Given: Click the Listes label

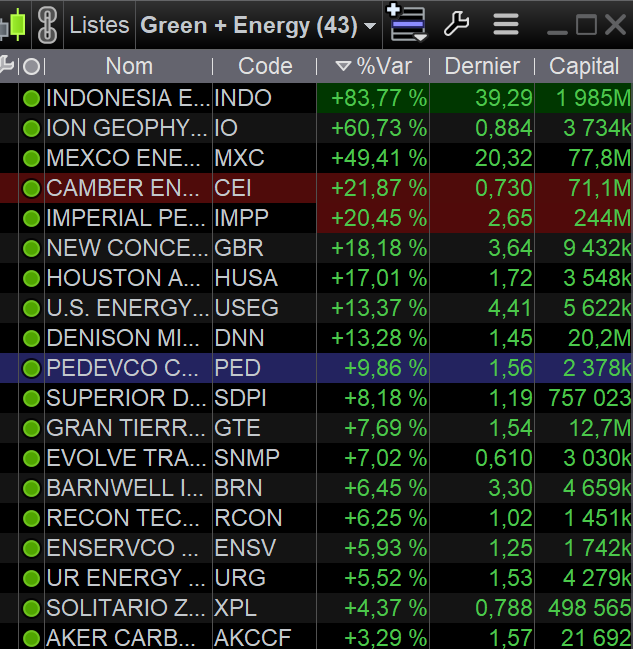Looking at the screenshot, I should tap(99, 25).
